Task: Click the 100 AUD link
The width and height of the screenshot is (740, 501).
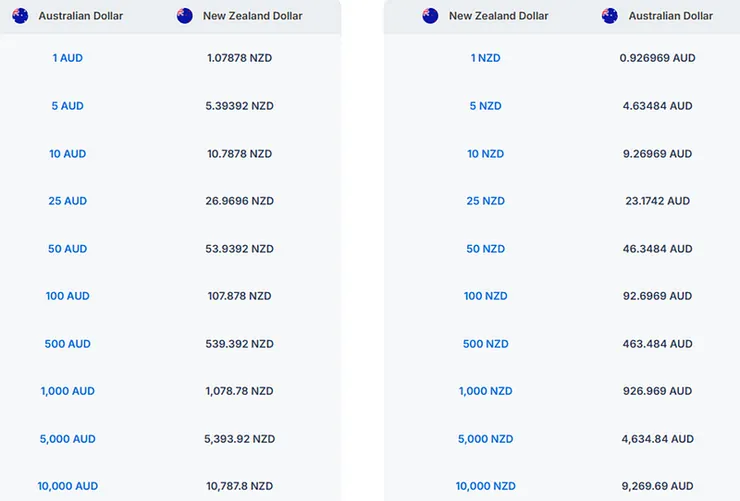Action: point(68,296)
